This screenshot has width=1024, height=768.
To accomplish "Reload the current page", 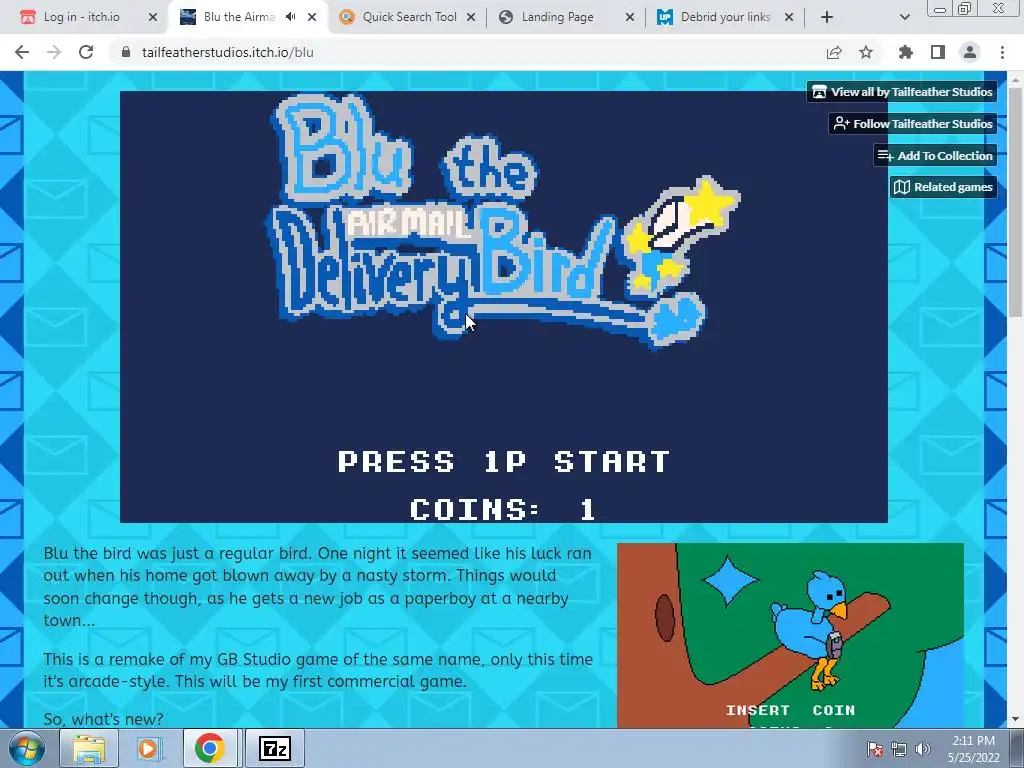I will 86,52.
